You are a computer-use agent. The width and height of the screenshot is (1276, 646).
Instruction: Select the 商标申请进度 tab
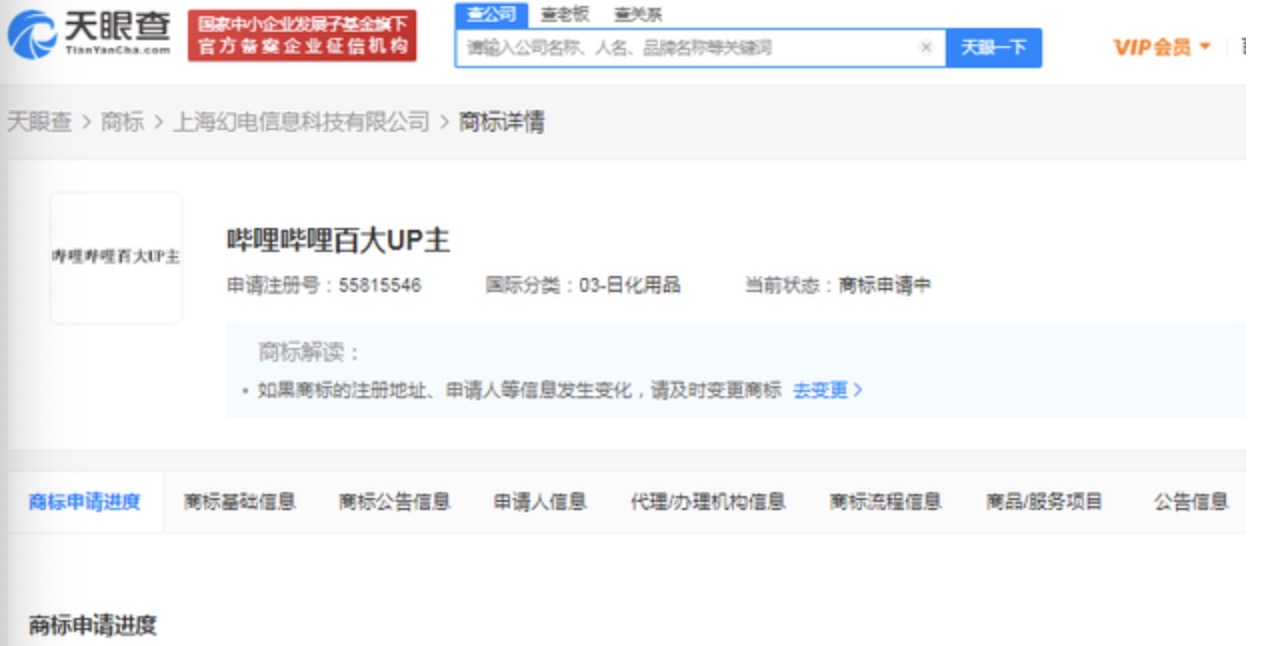click(x=85, y=502)
